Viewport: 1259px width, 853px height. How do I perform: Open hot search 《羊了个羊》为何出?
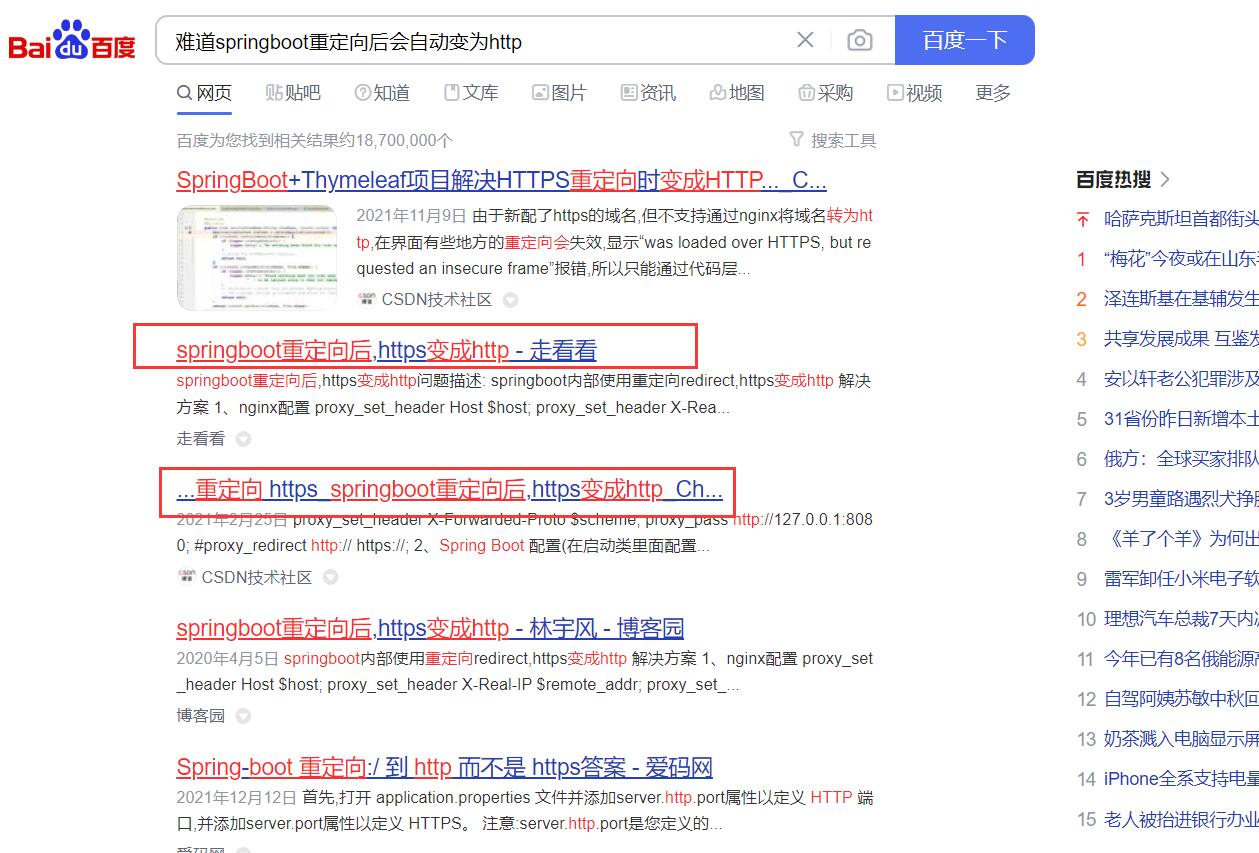(1180, 539)
